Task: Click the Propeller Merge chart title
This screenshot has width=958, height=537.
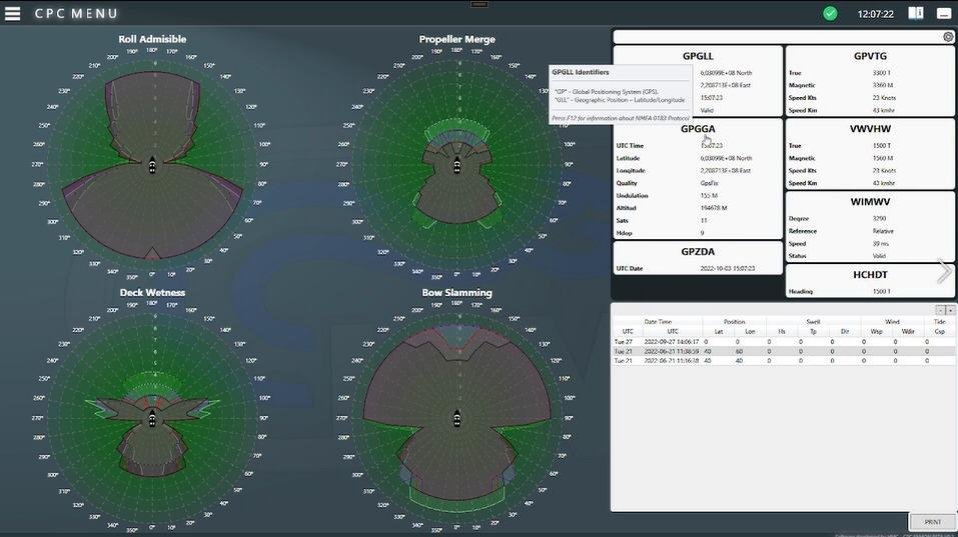Action: pos(457,39)
